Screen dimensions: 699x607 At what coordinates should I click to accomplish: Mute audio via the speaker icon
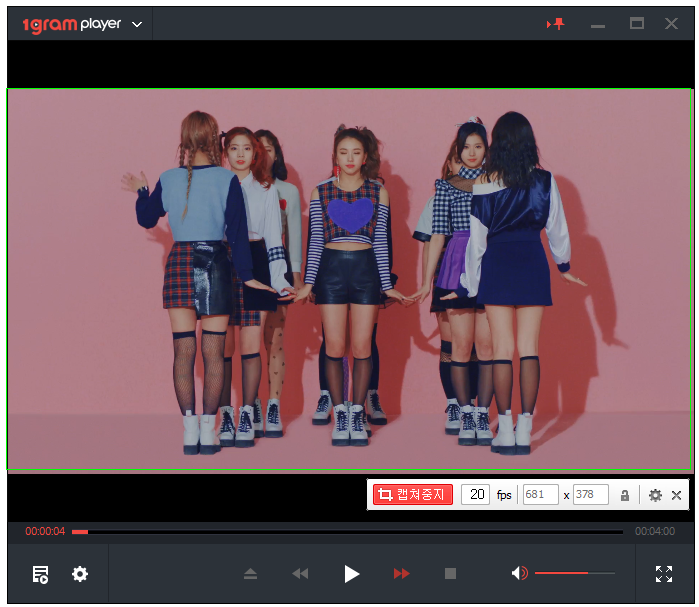(x=519, y=573)
